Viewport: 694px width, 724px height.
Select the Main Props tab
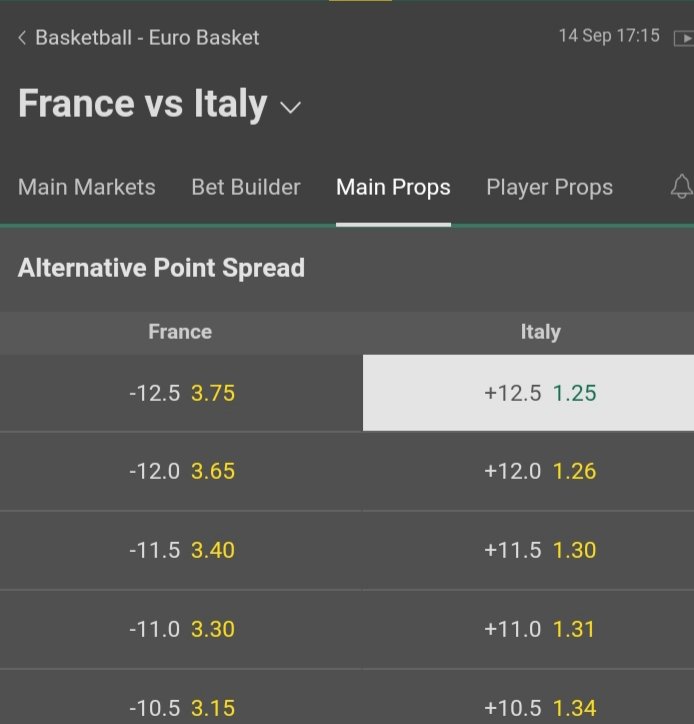(x=393, y=187)
